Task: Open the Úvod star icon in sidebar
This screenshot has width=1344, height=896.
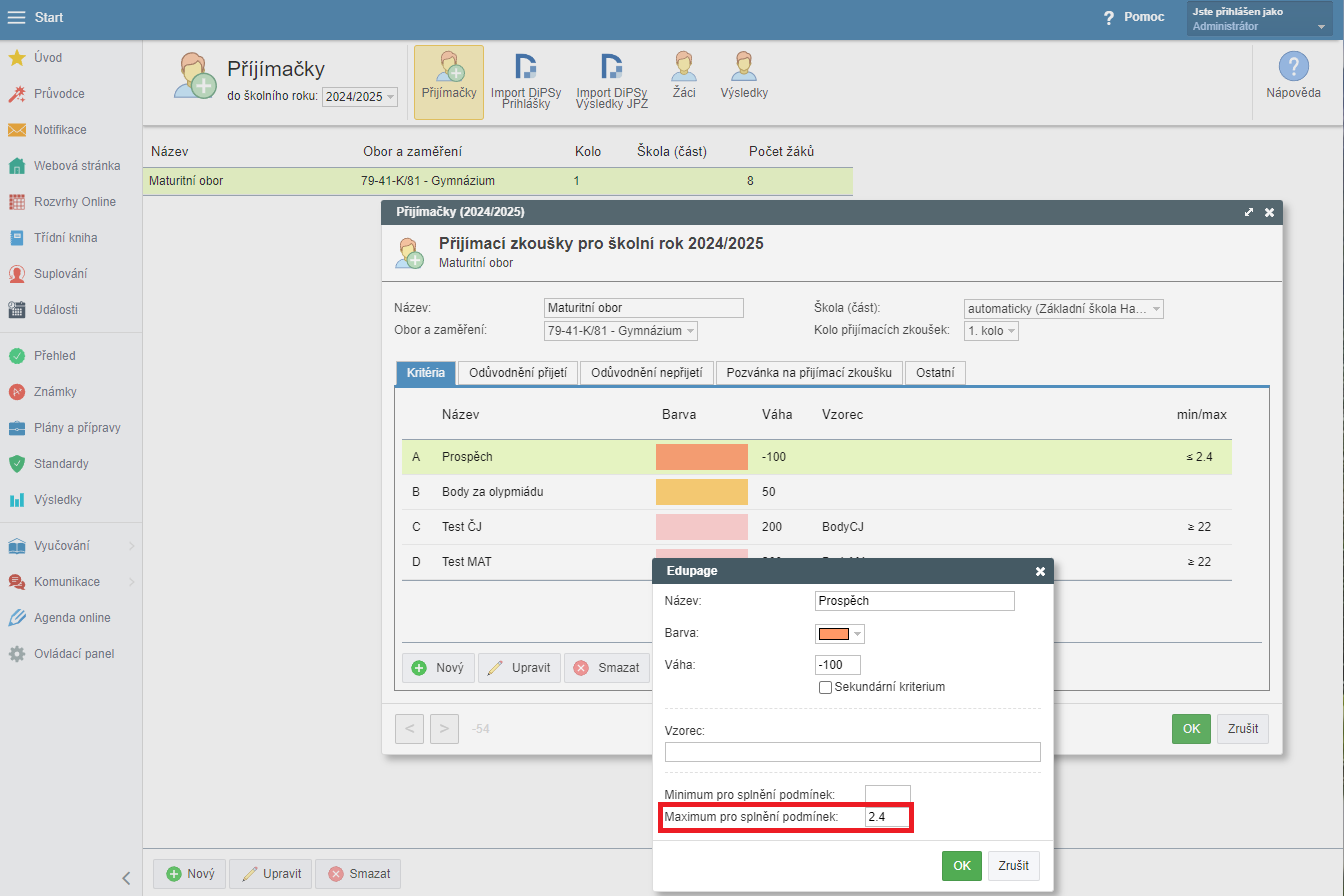Action: click(17, 58)
